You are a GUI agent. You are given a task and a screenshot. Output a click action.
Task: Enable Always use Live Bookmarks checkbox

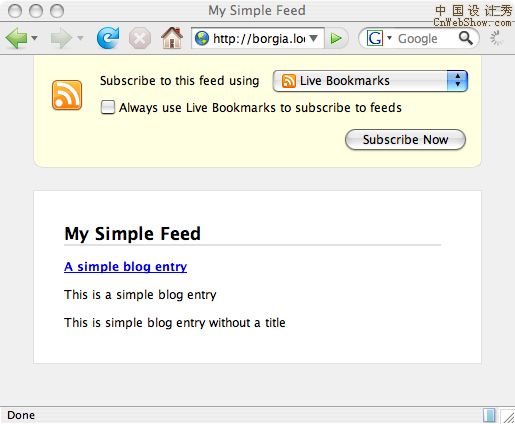[x=108, y=107]
